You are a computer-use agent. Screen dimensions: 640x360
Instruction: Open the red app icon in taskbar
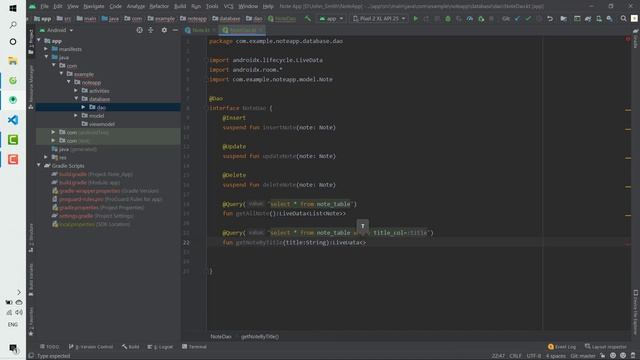13,159
